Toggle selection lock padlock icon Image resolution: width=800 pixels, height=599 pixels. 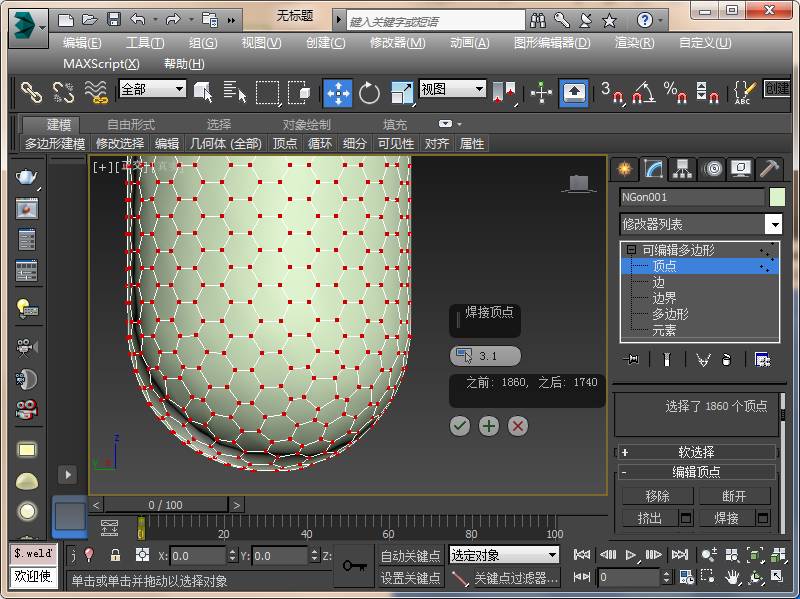[116, 555]
